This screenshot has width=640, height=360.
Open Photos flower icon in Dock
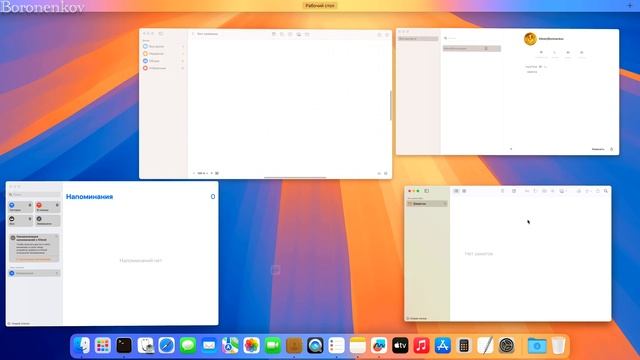[x=251, y=346]
